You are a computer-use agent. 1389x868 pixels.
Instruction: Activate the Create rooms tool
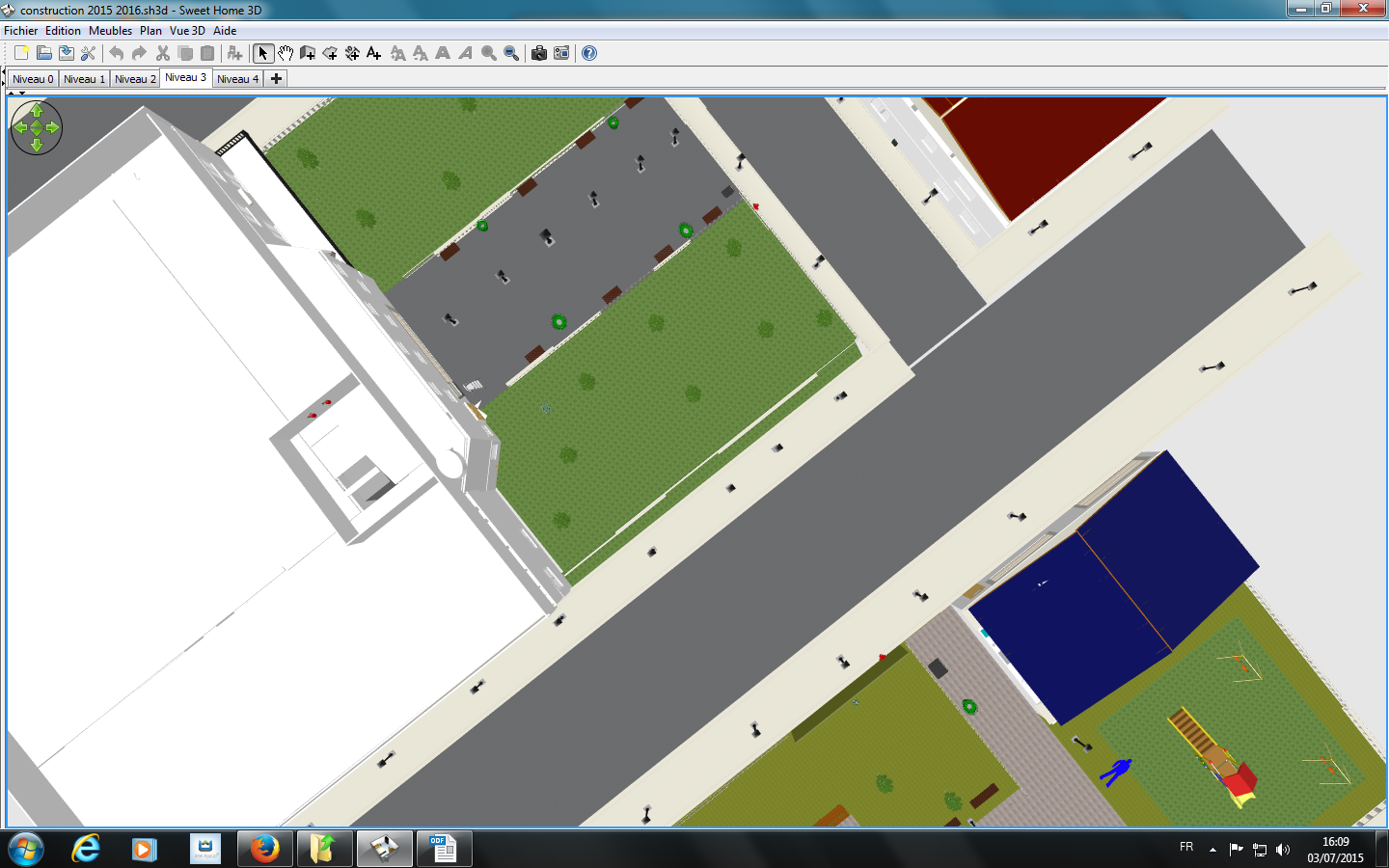click(x=330, y=53)
